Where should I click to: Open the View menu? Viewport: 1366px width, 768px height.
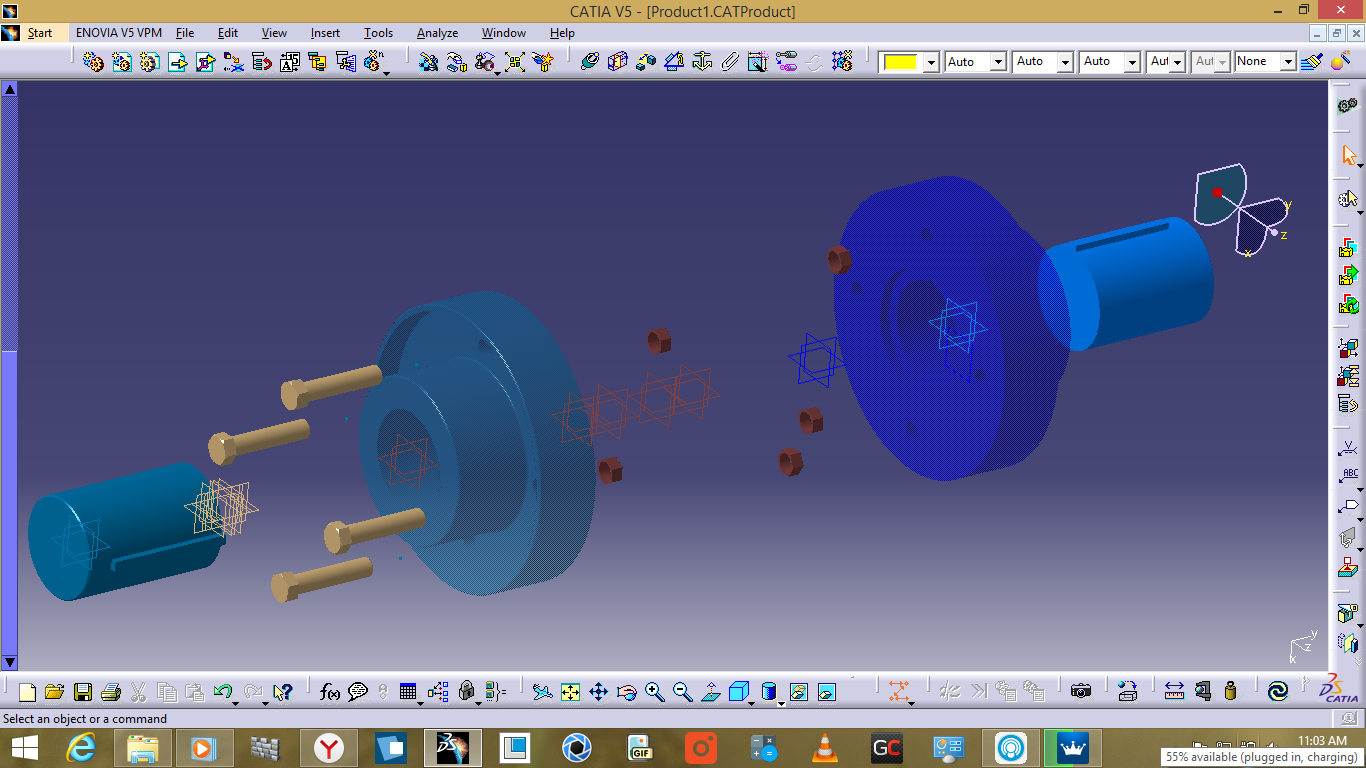[x=274, y=33]
